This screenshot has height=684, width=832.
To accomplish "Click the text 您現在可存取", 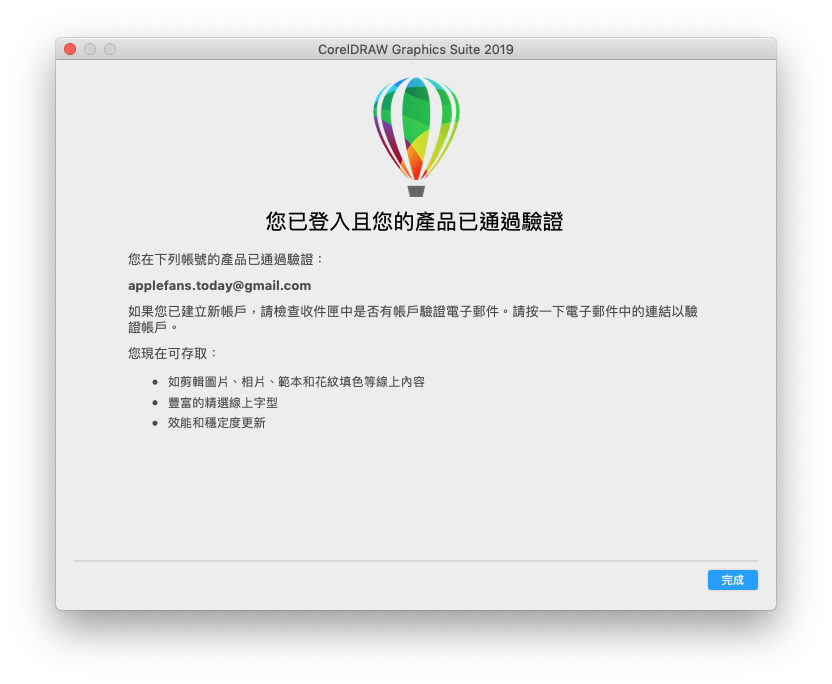I will tap(172, 353).
